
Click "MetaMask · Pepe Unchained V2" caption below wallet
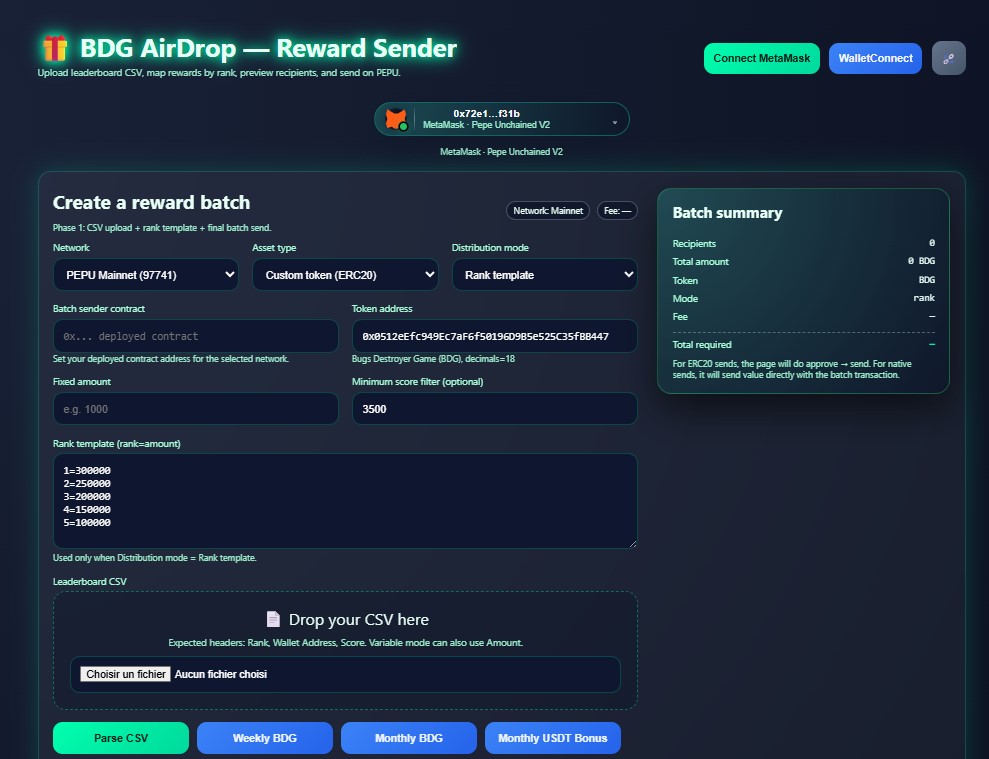tap(501, 151)
